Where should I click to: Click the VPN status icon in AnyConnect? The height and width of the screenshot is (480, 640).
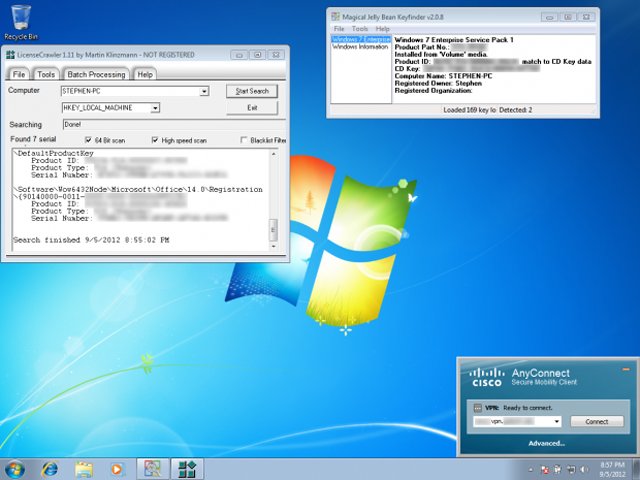(478, 408)
